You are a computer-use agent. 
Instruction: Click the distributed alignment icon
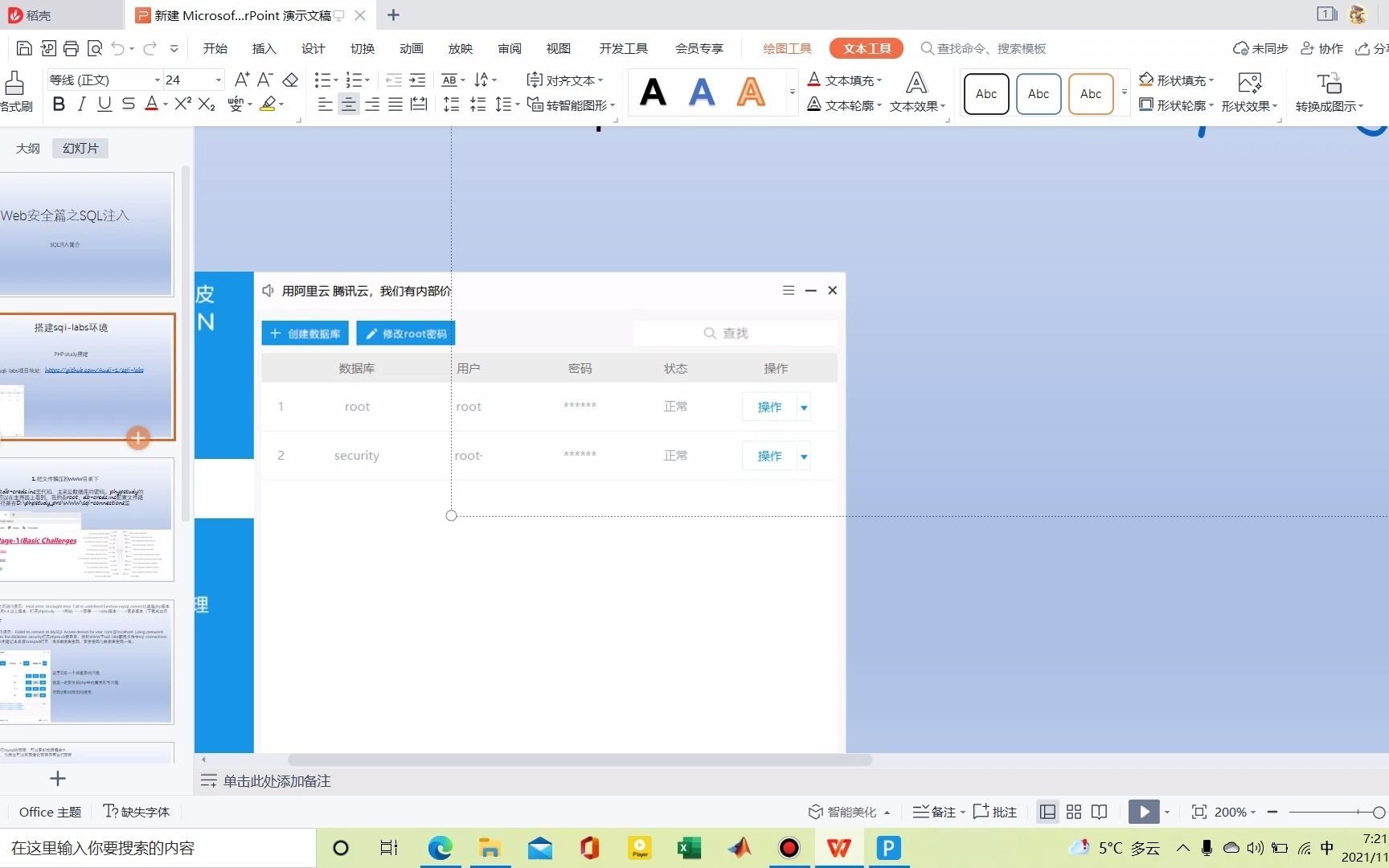[419, 104]
